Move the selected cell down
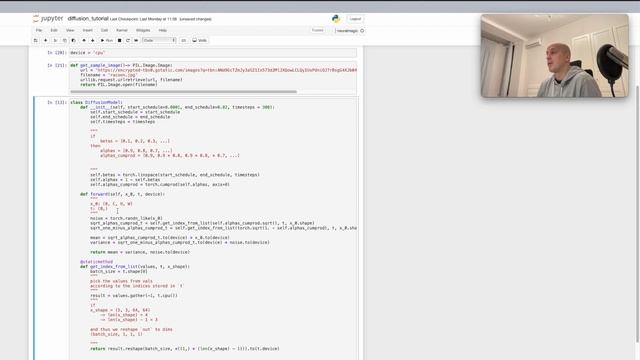 click(x=93, y=40)
